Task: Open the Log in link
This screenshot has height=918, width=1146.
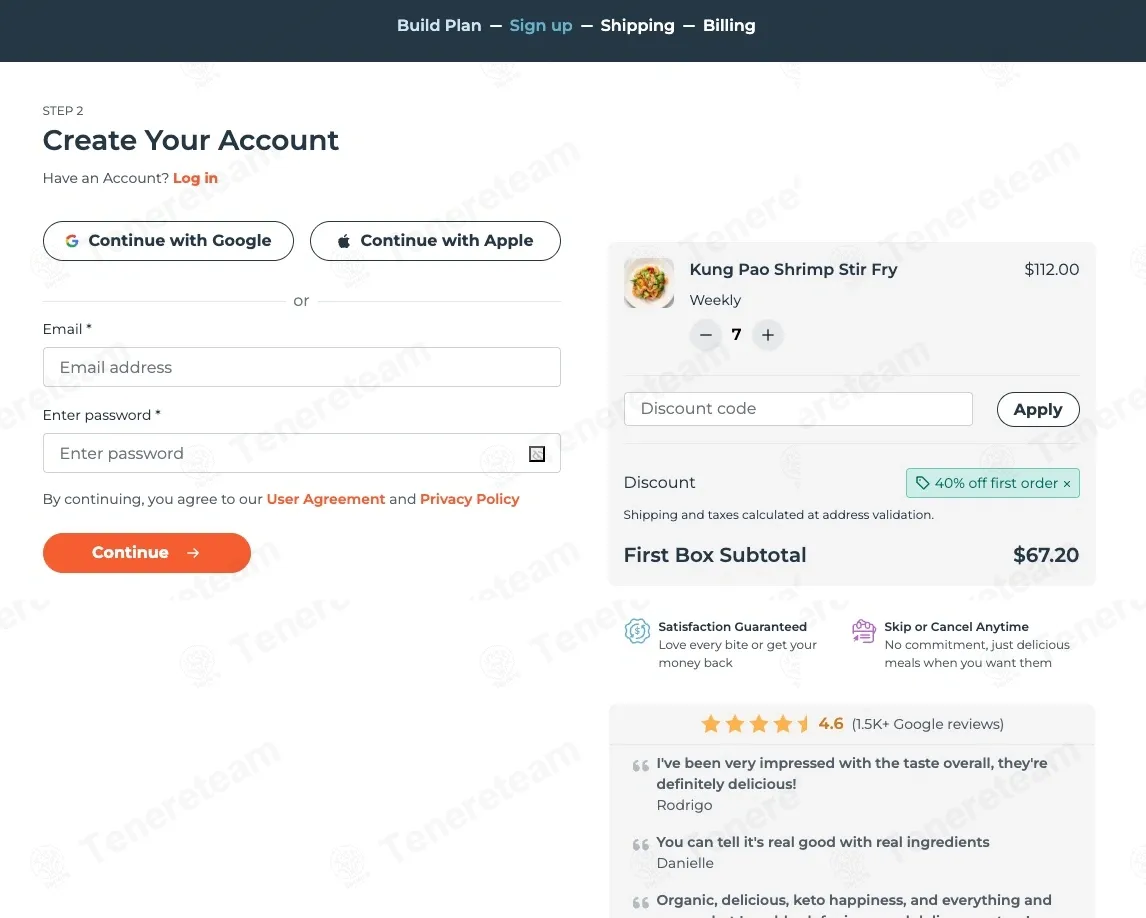Action: coord(195,178)
